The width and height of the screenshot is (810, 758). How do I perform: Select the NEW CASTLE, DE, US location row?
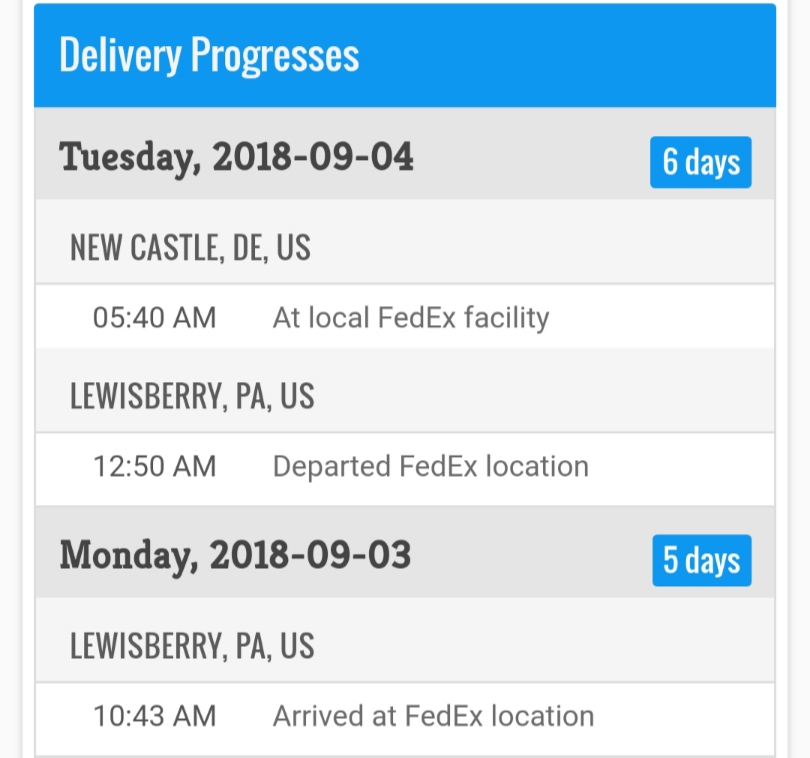[190, 248]
